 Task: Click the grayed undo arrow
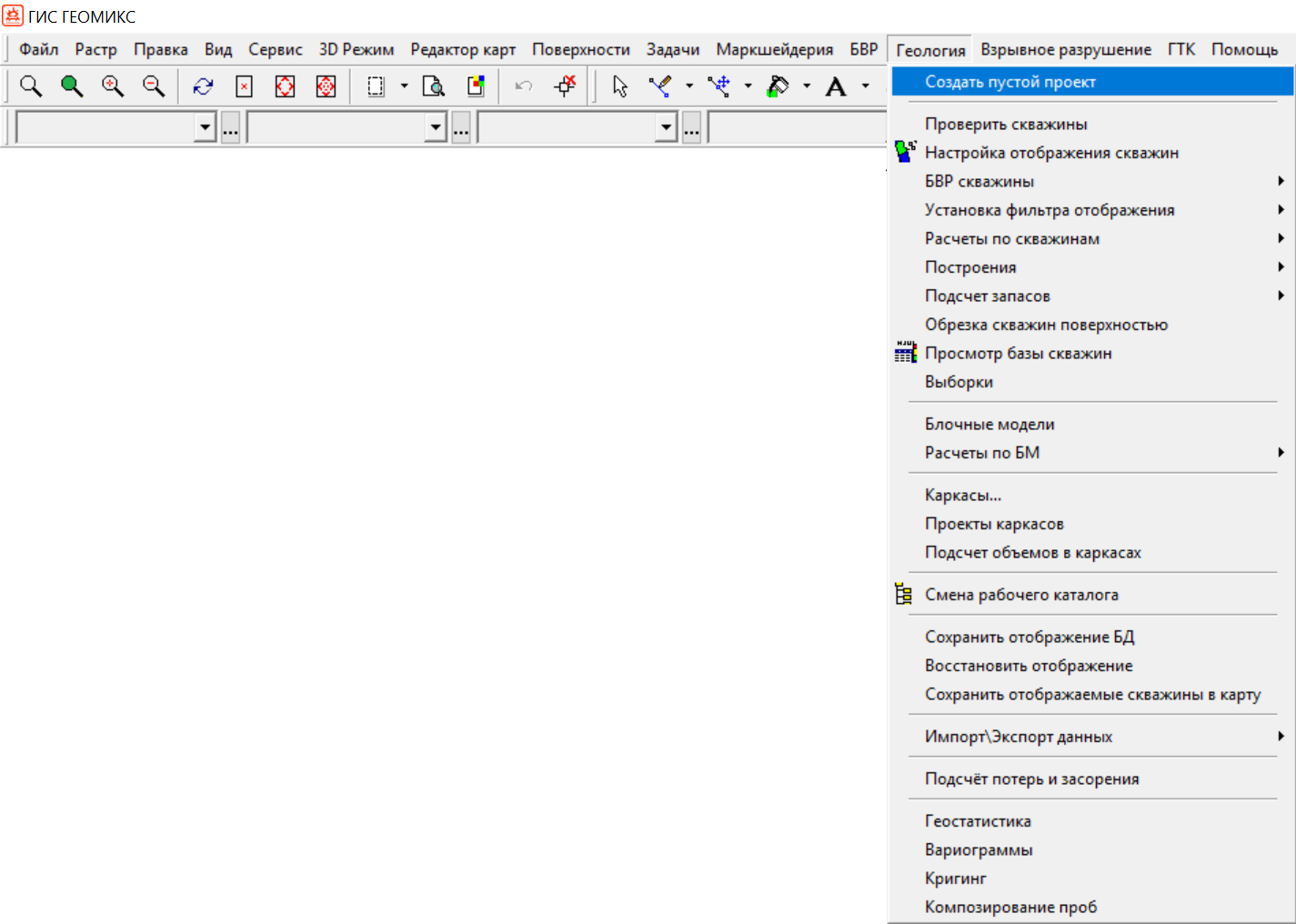[524, 86]
